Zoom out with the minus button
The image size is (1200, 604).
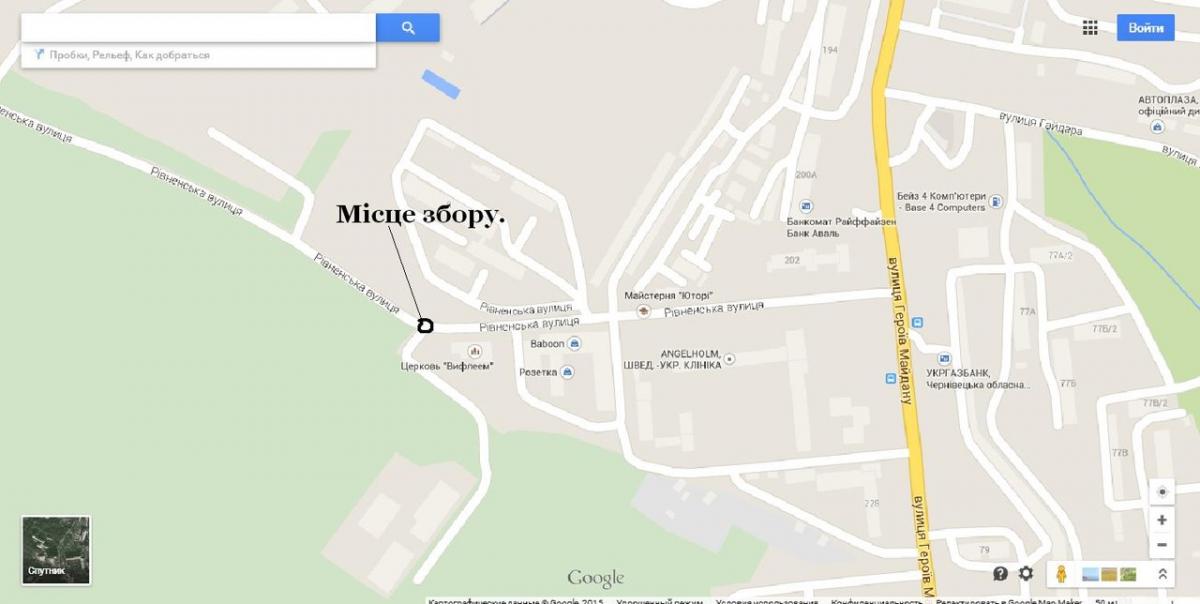click(x=1161, y=546)
